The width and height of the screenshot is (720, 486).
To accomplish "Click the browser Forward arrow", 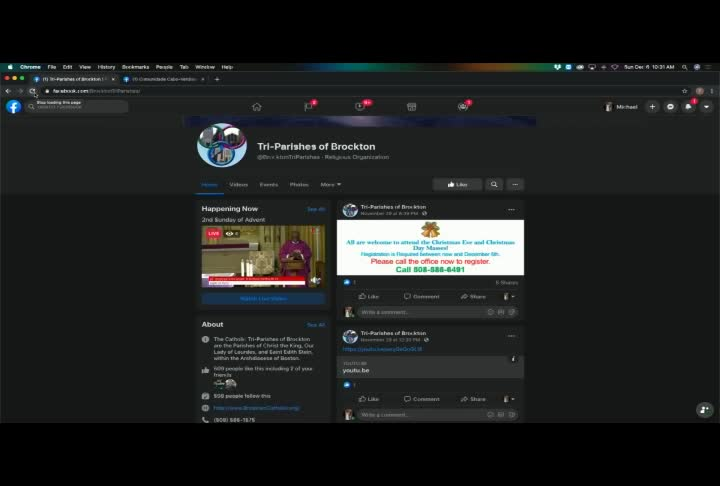I will pyautogui.click(x=20, y=91).
